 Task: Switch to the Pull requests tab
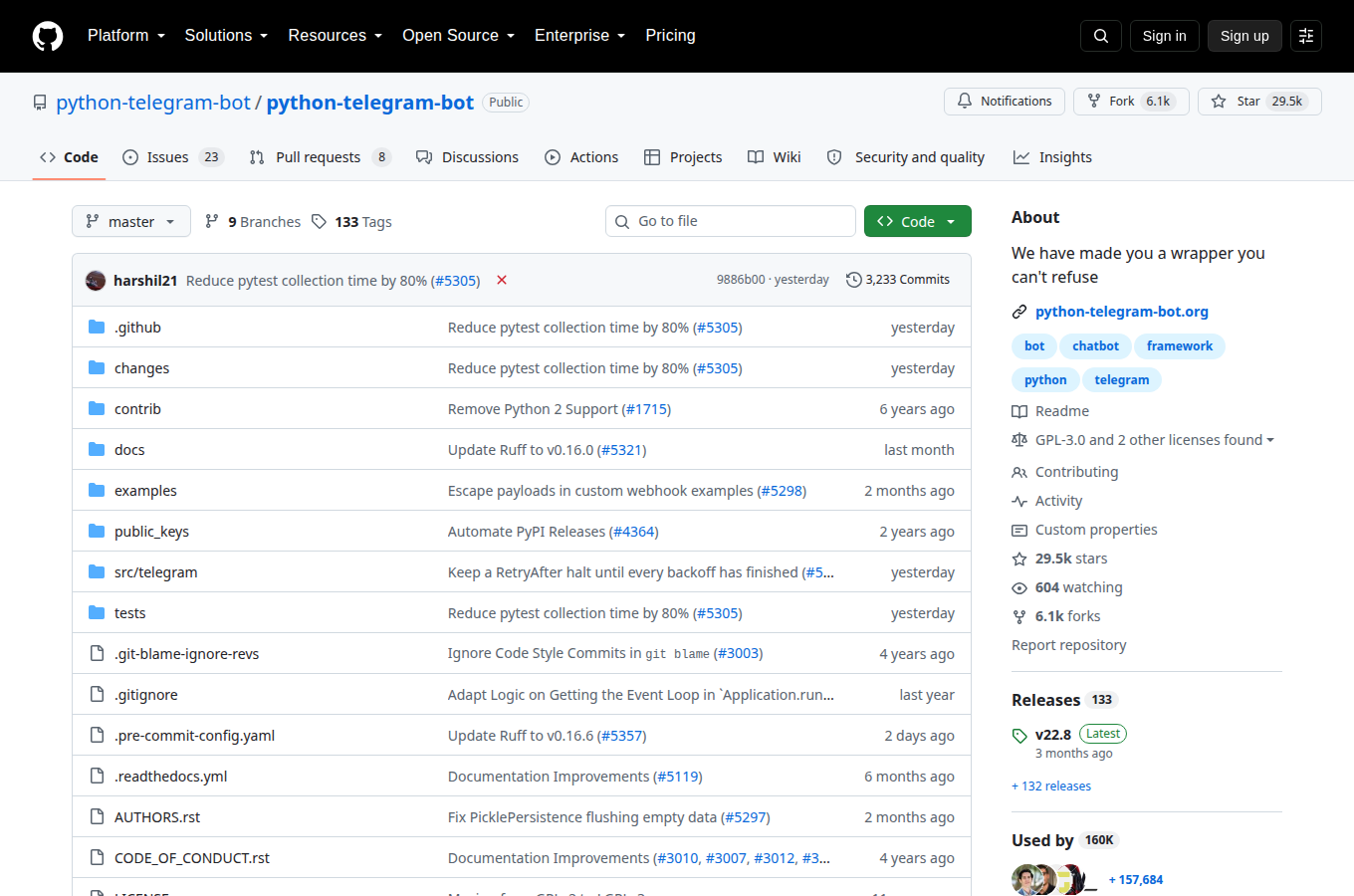pyautogui.click(x=320, y=157)
